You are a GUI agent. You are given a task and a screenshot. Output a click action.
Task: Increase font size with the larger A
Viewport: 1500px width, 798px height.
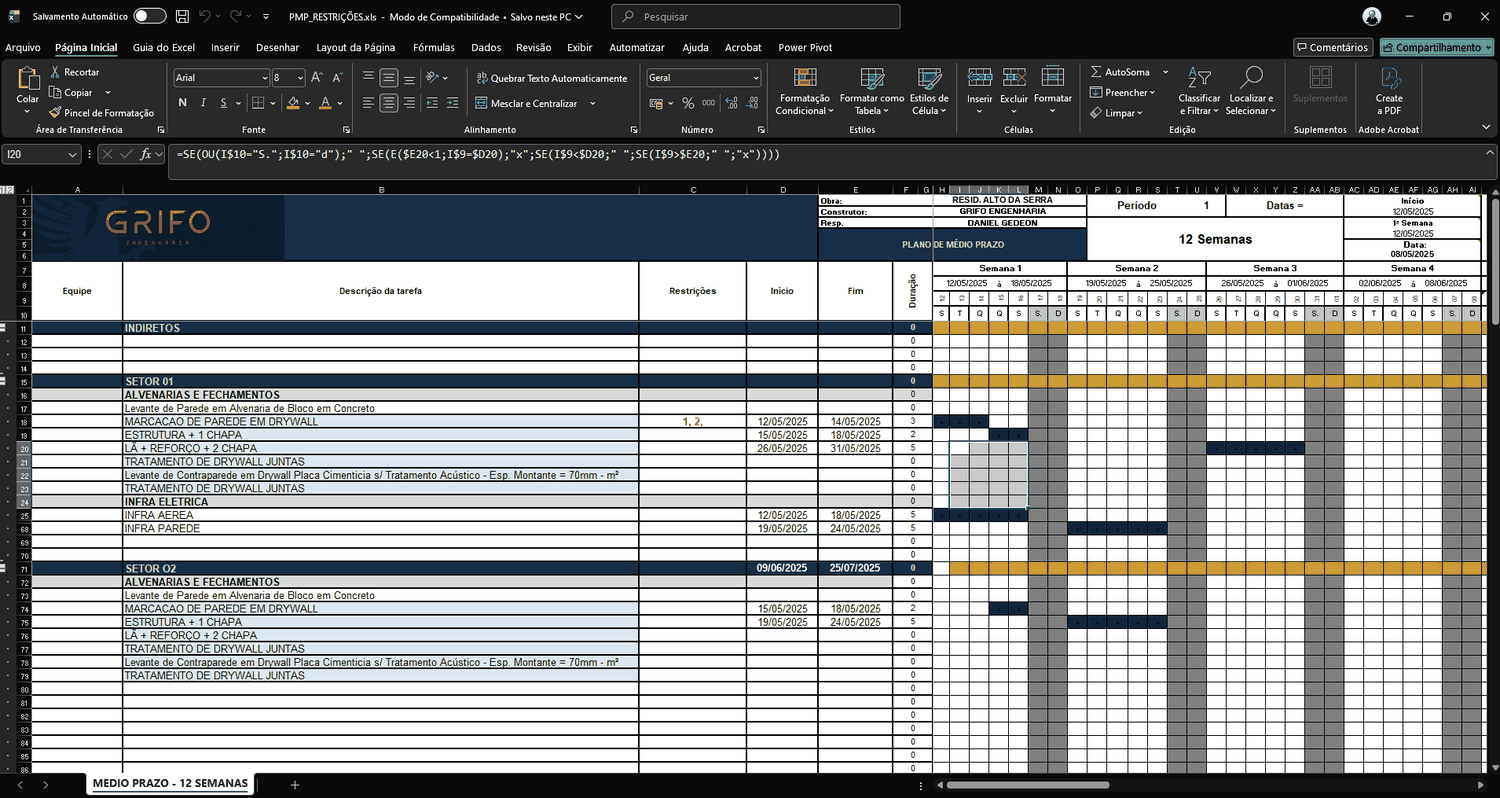[316, 77]
